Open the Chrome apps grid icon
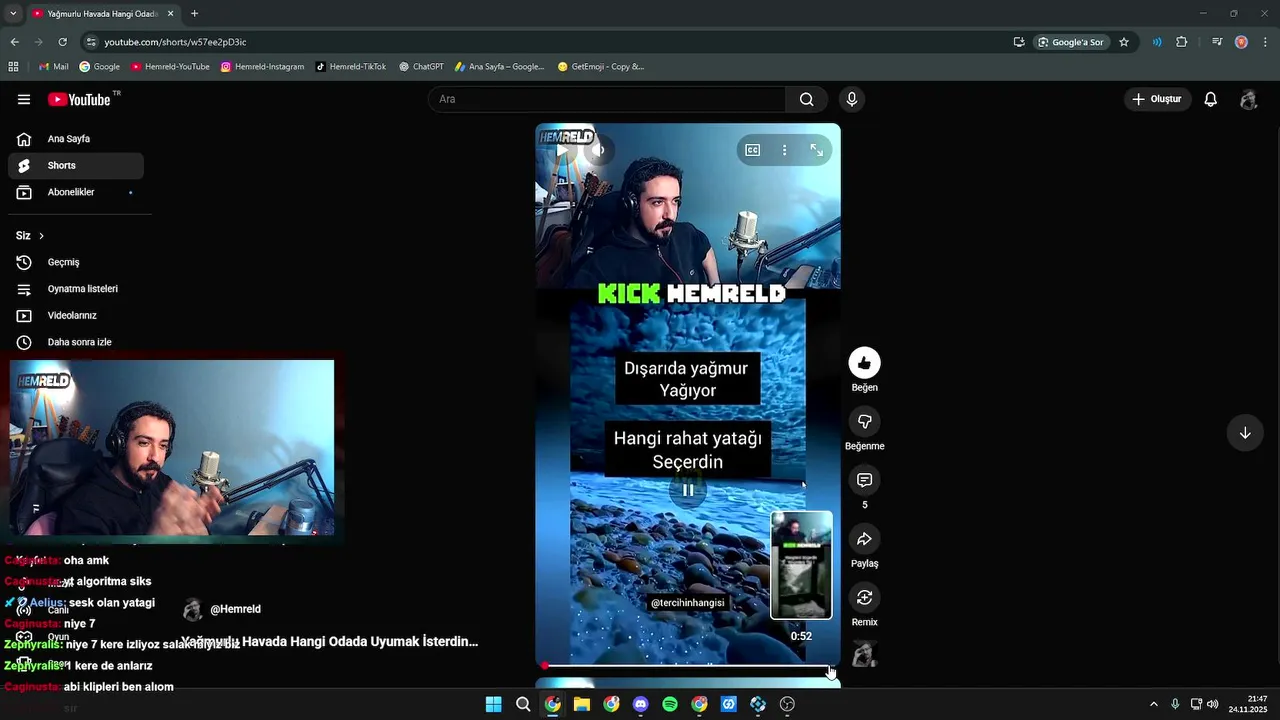This screenshot has height=720, width=1280. pyautogui.click(x=13, y=67)
